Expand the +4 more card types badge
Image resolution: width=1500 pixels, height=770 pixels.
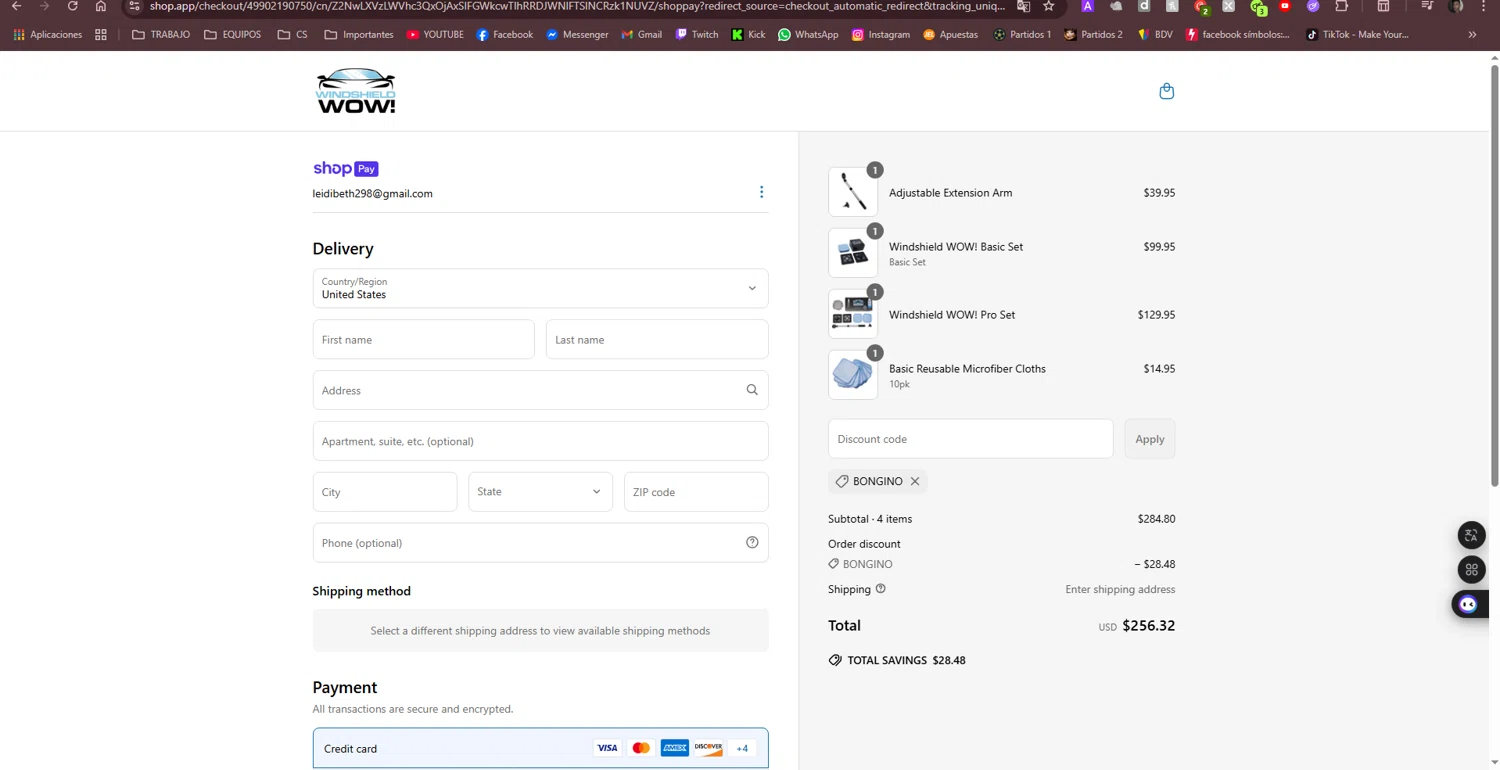[742, 748]
